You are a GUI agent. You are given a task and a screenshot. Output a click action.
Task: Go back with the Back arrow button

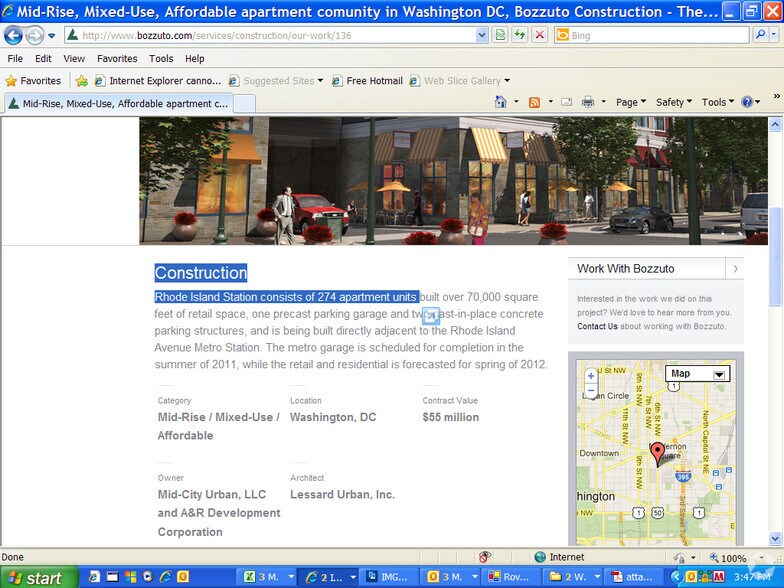[14, 36]
